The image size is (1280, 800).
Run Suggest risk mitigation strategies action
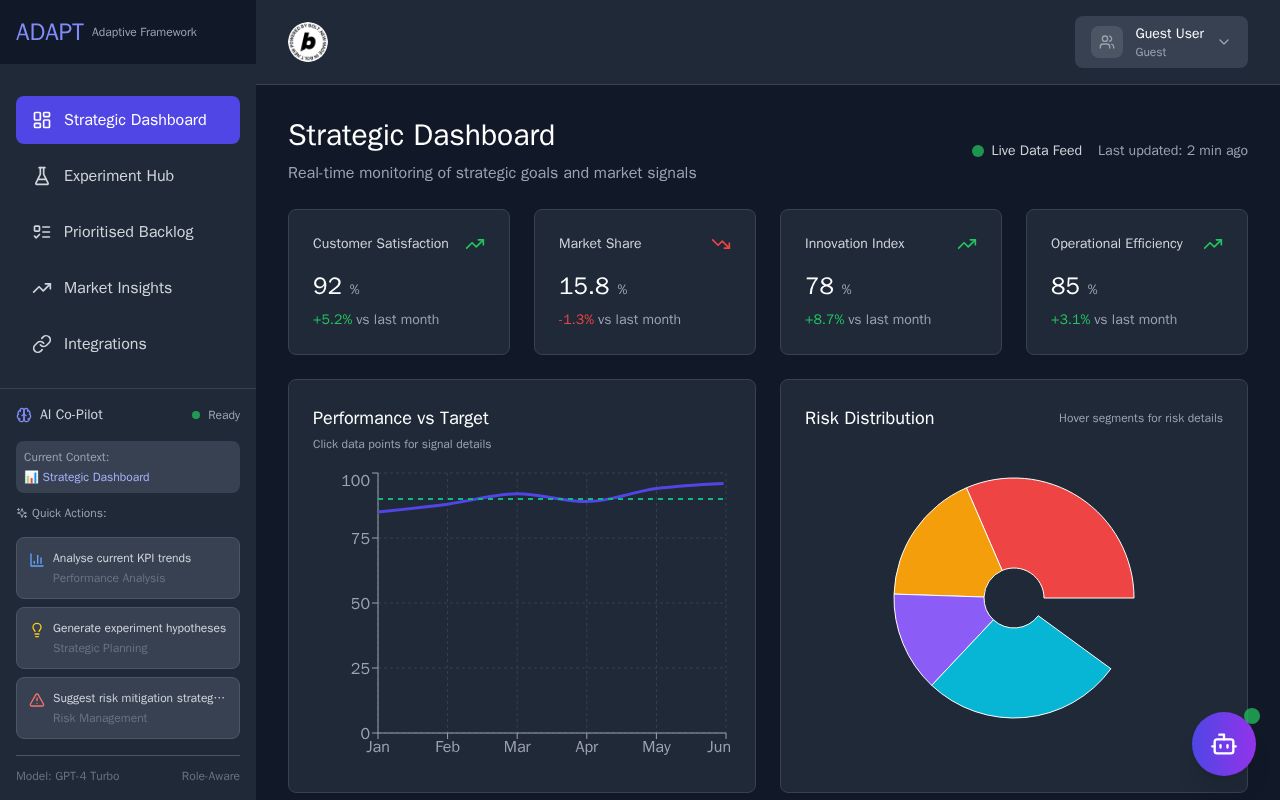128,708
